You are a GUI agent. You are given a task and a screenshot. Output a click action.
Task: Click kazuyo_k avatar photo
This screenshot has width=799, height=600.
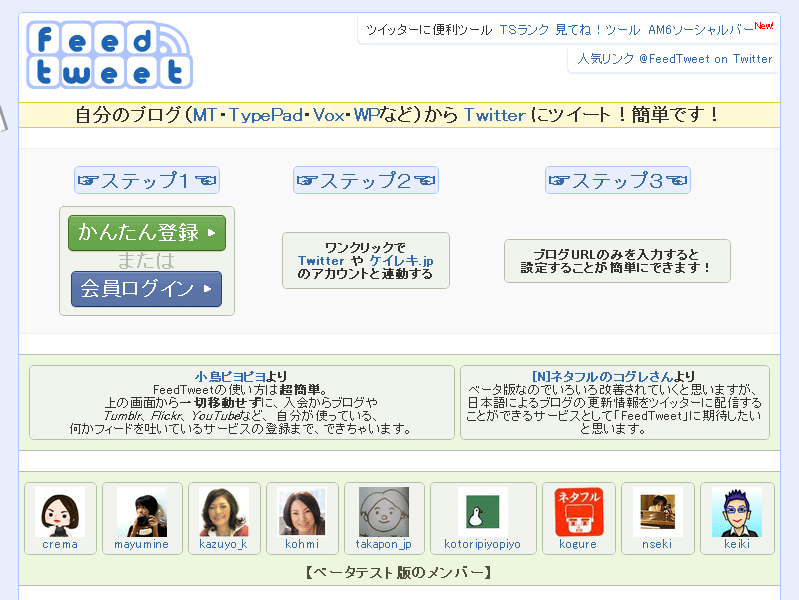point(224,512)
